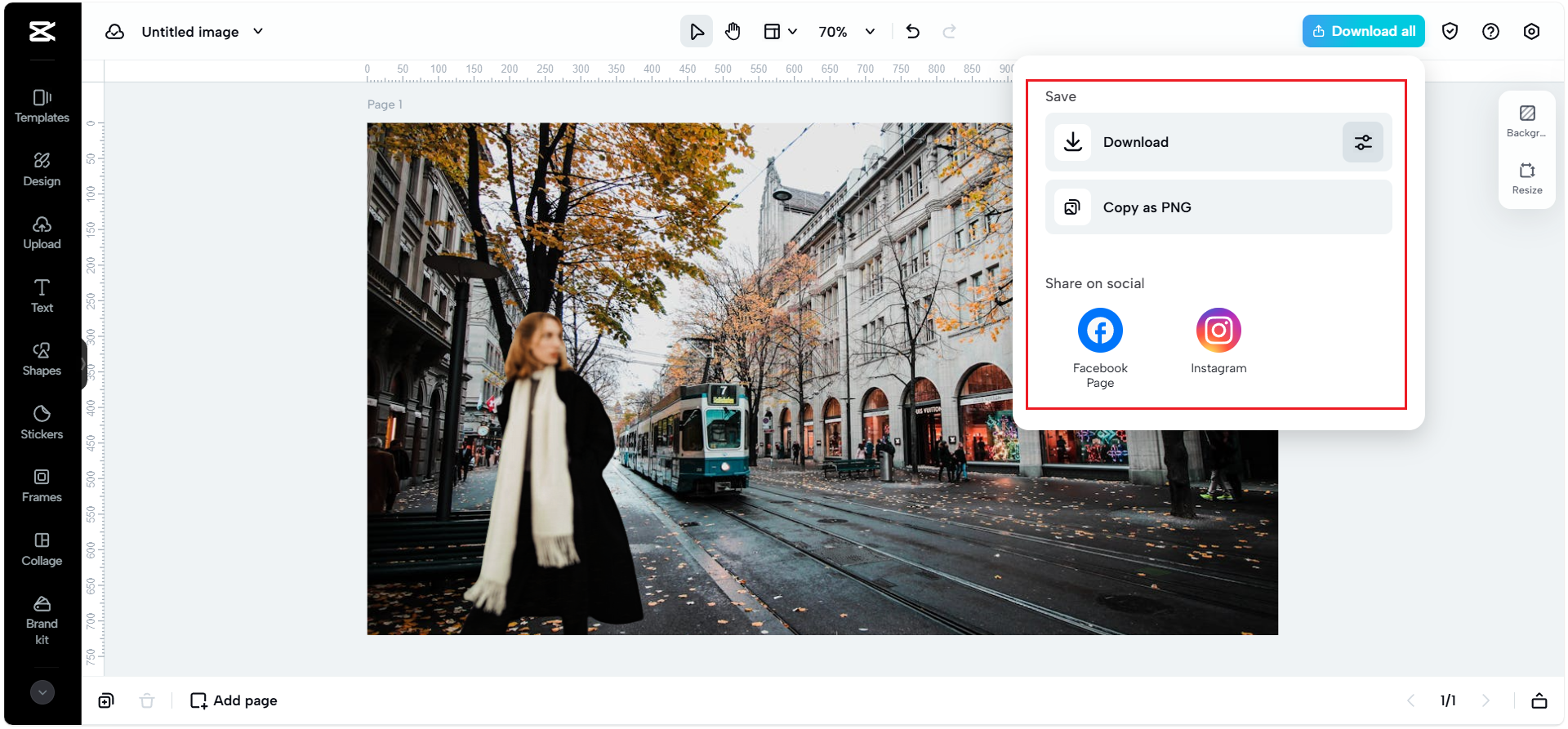Open the Templates panel
The width and height of the screenshot is (1568, 729).
pyautogui.click(x=42, y=106)
